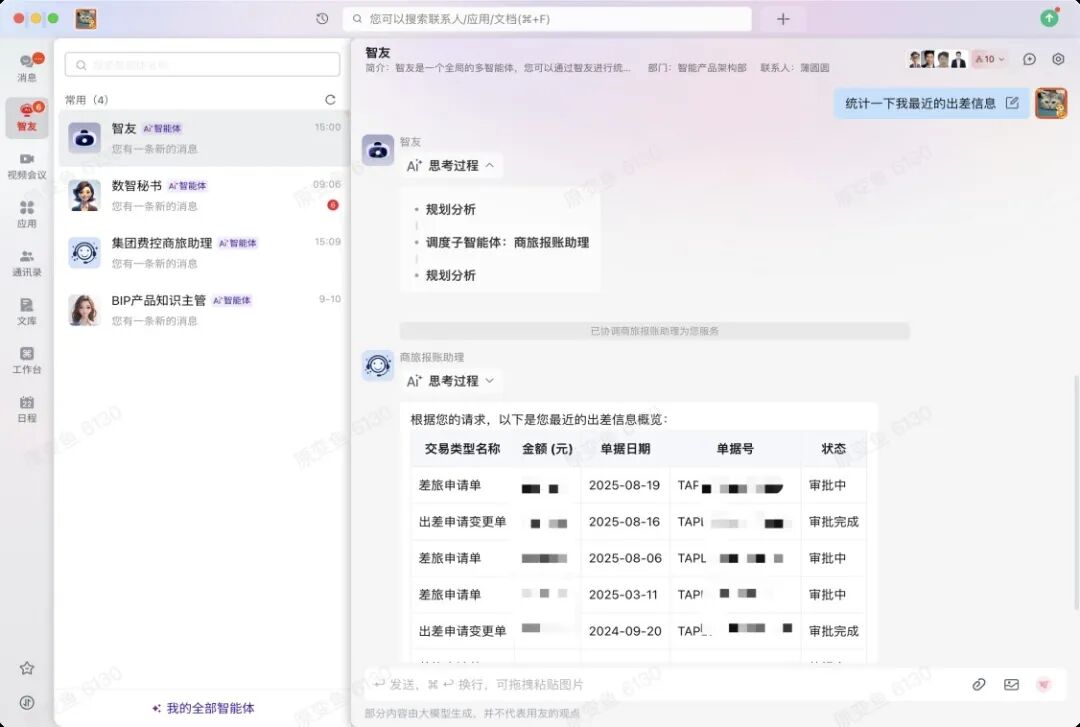Click the history clock icon beside search
The height and width of the screenshot is (727, 1080).
[x=322, y=19]
